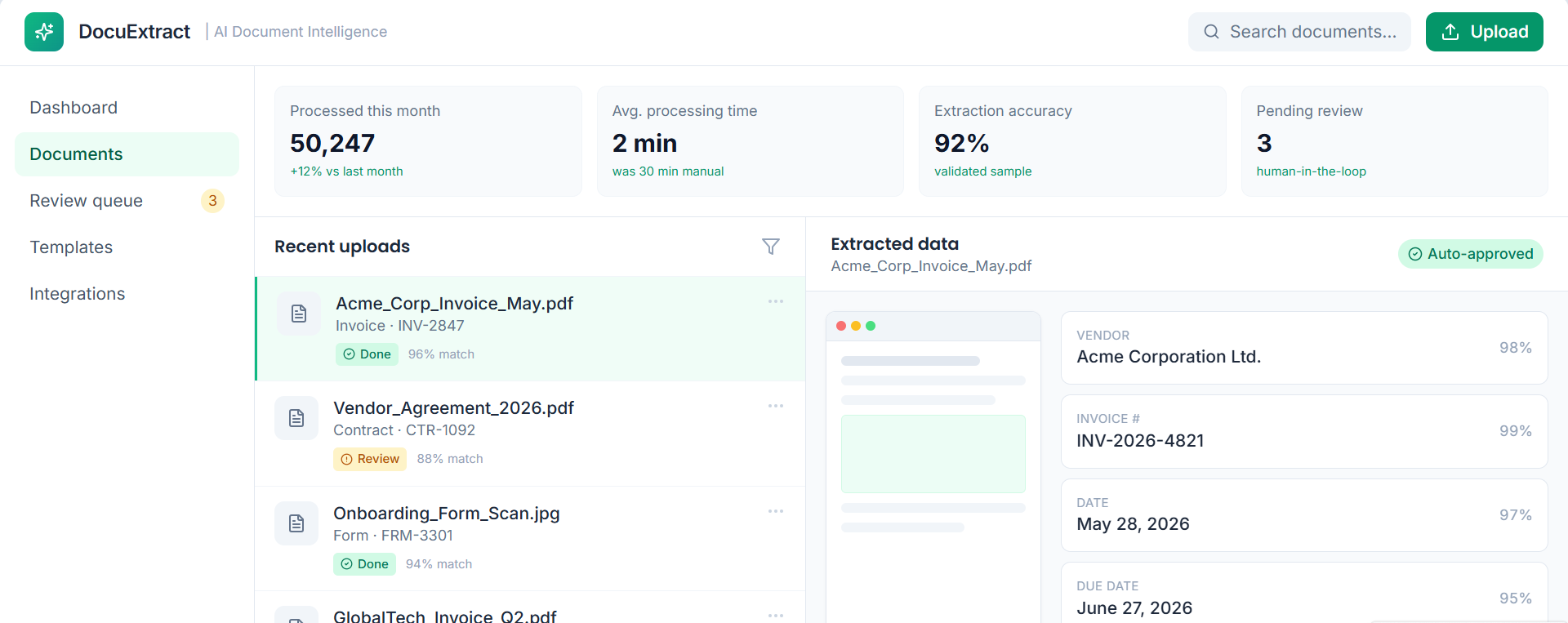Open the Dashboard section
The height and width of the screenshot is (623, 1568).
tap(127, 108)
